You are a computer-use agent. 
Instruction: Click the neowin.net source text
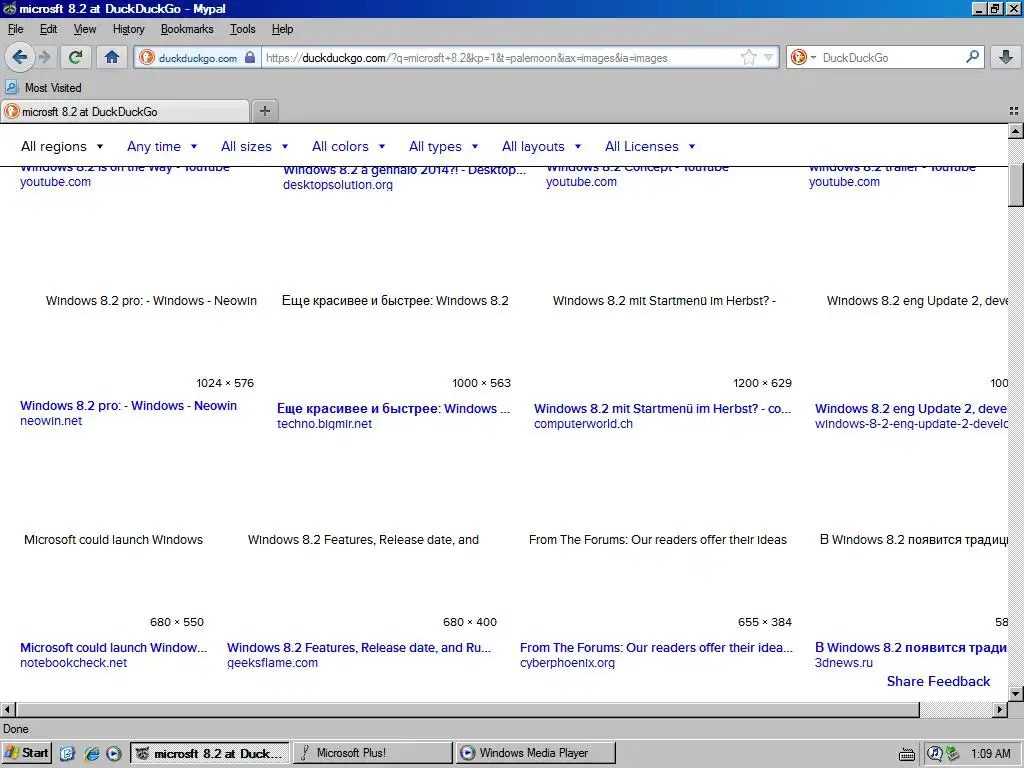point(51,421)
